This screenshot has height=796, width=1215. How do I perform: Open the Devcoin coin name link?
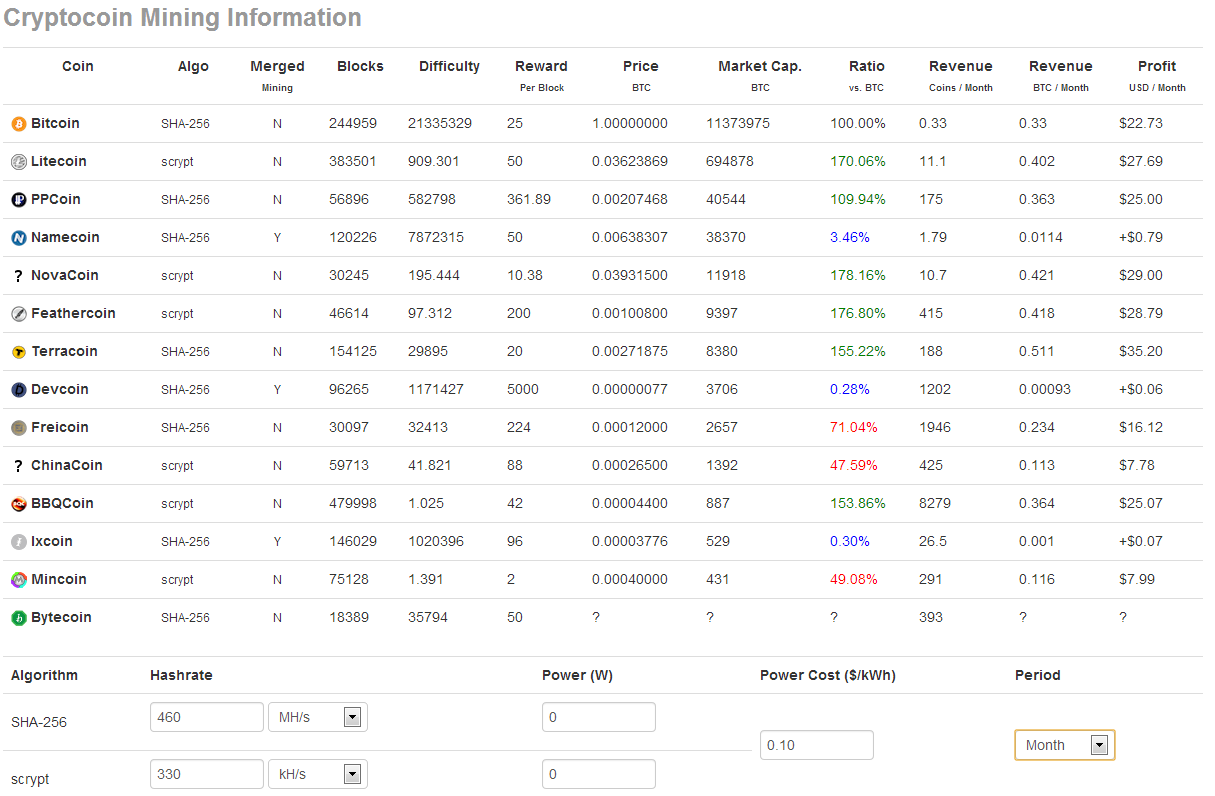60,389
